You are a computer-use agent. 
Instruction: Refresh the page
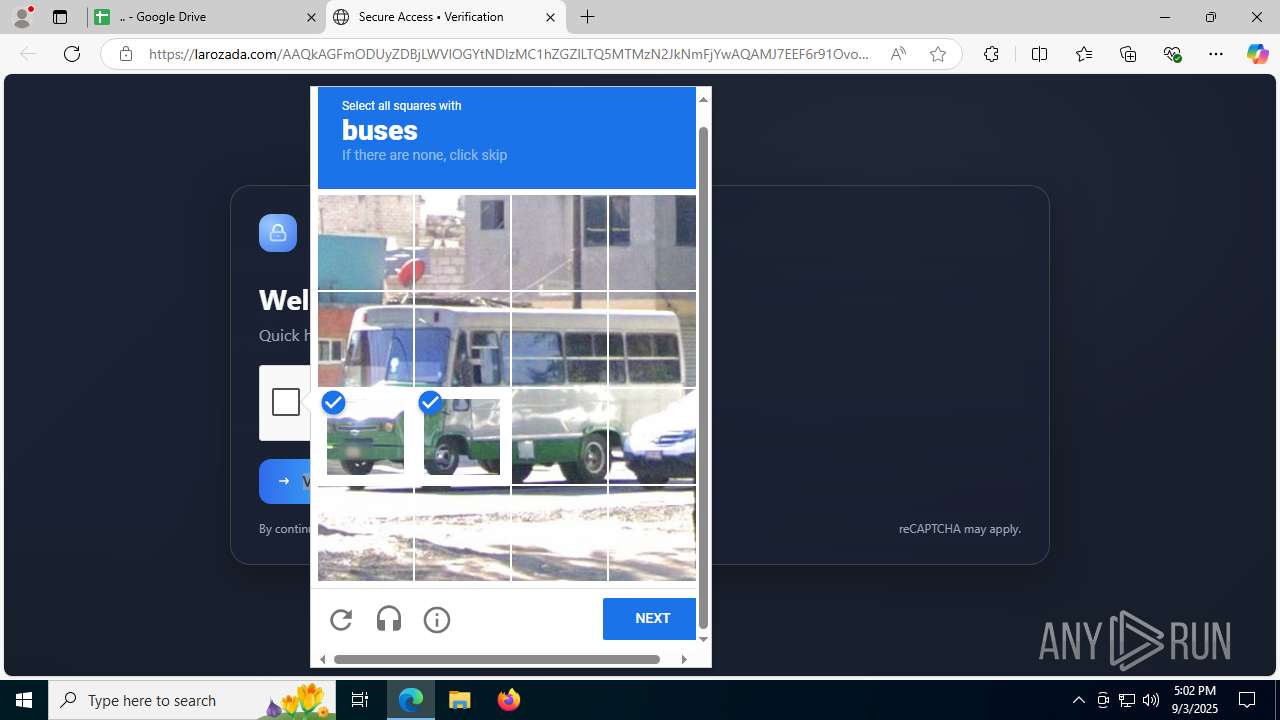tap(72, 54)
